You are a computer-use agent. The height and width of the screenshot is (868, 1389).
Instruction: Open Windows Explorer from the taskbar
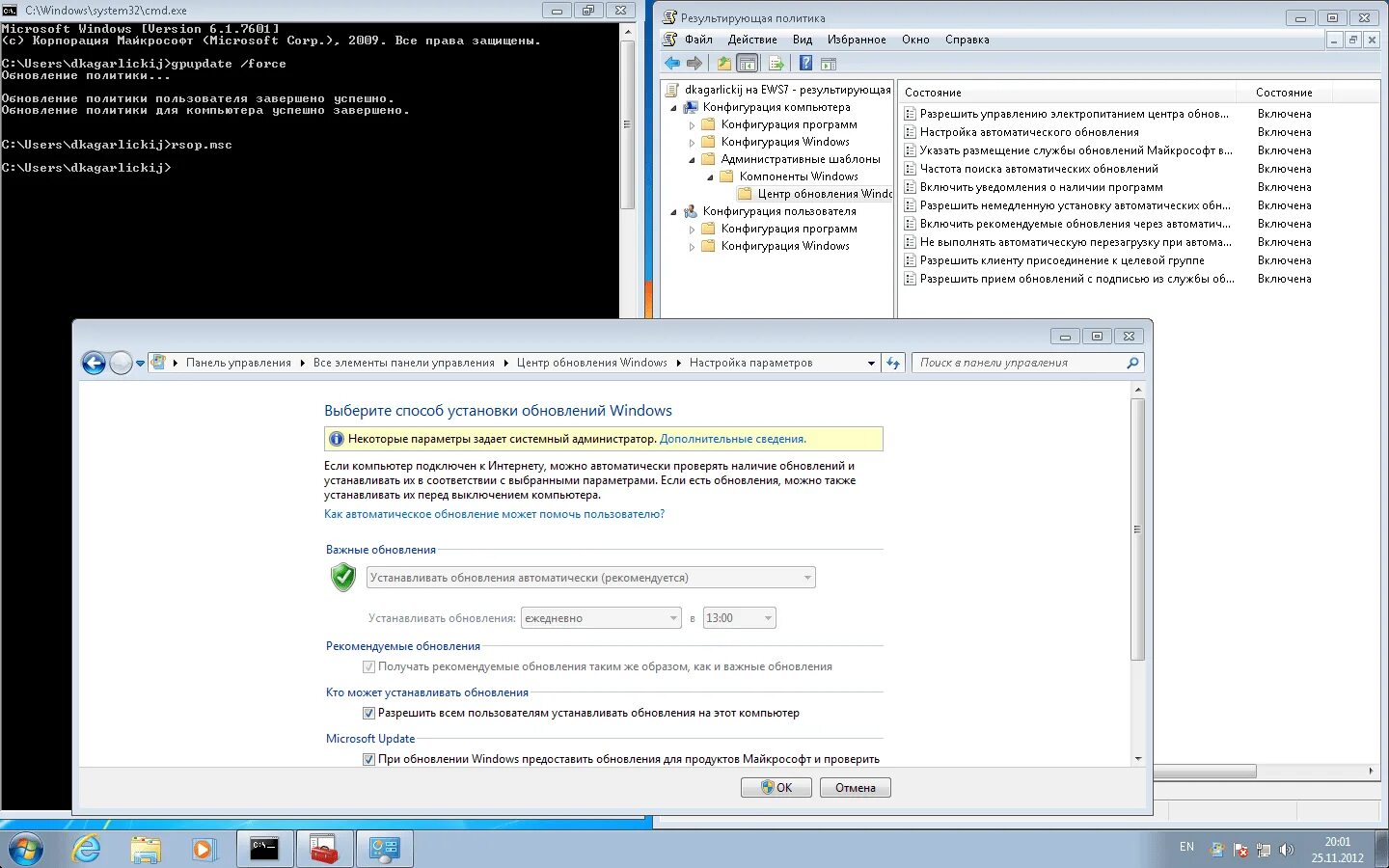tap(146, 850)
